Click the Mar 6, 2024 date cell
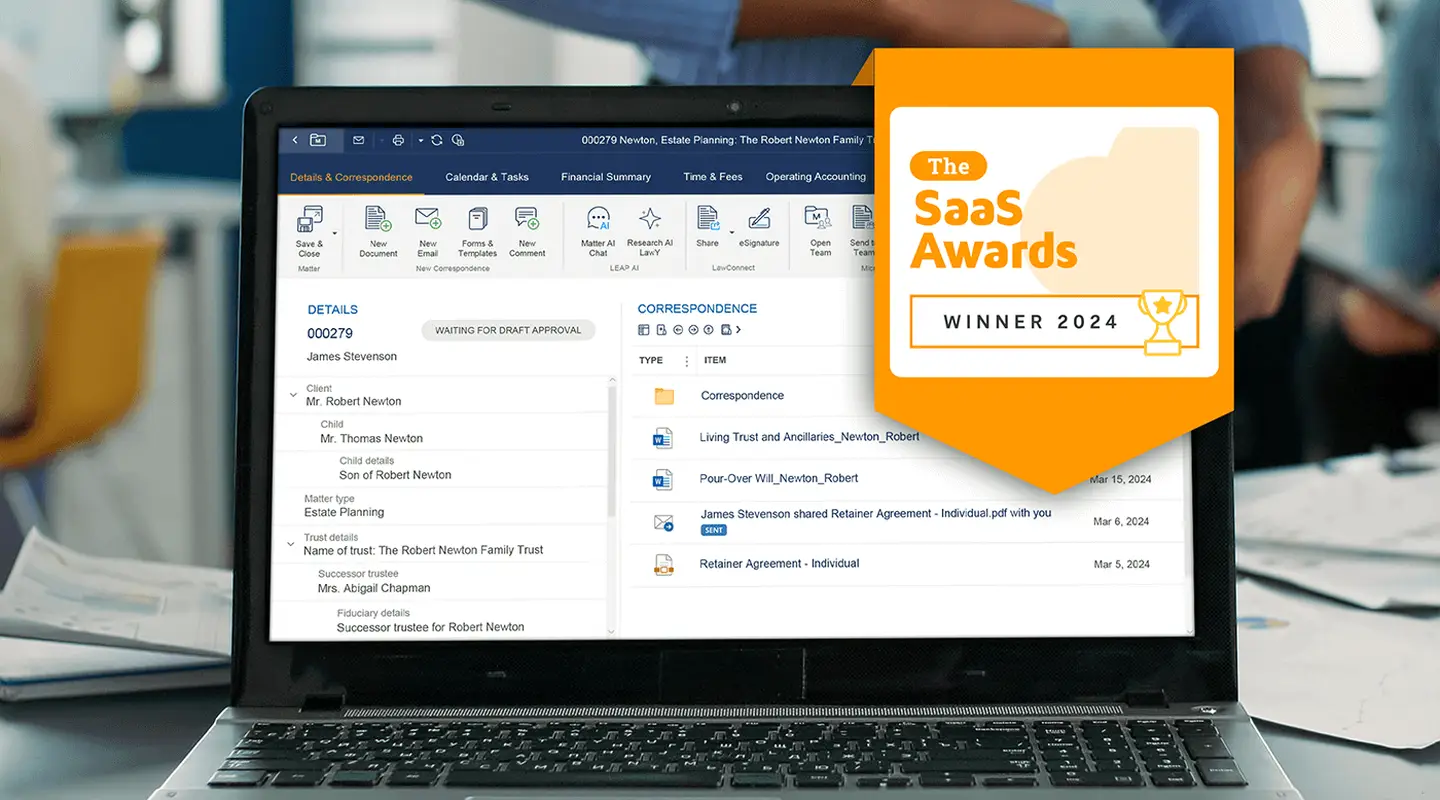Viewport: 1440px width, 800px height. click(1121, 521)
